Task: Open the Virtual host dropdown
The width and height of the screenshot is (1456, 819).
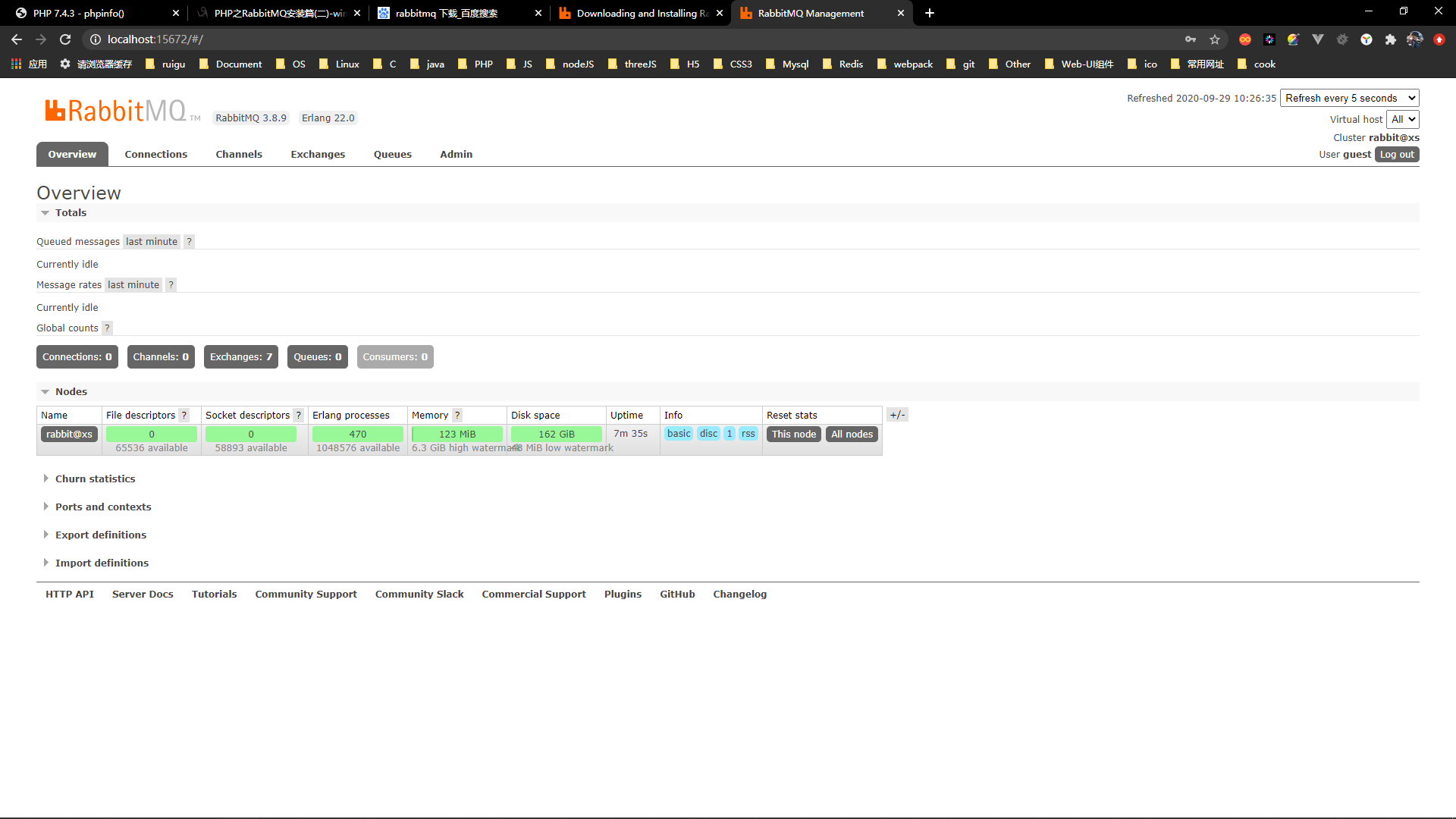Action: (1403, 119)
